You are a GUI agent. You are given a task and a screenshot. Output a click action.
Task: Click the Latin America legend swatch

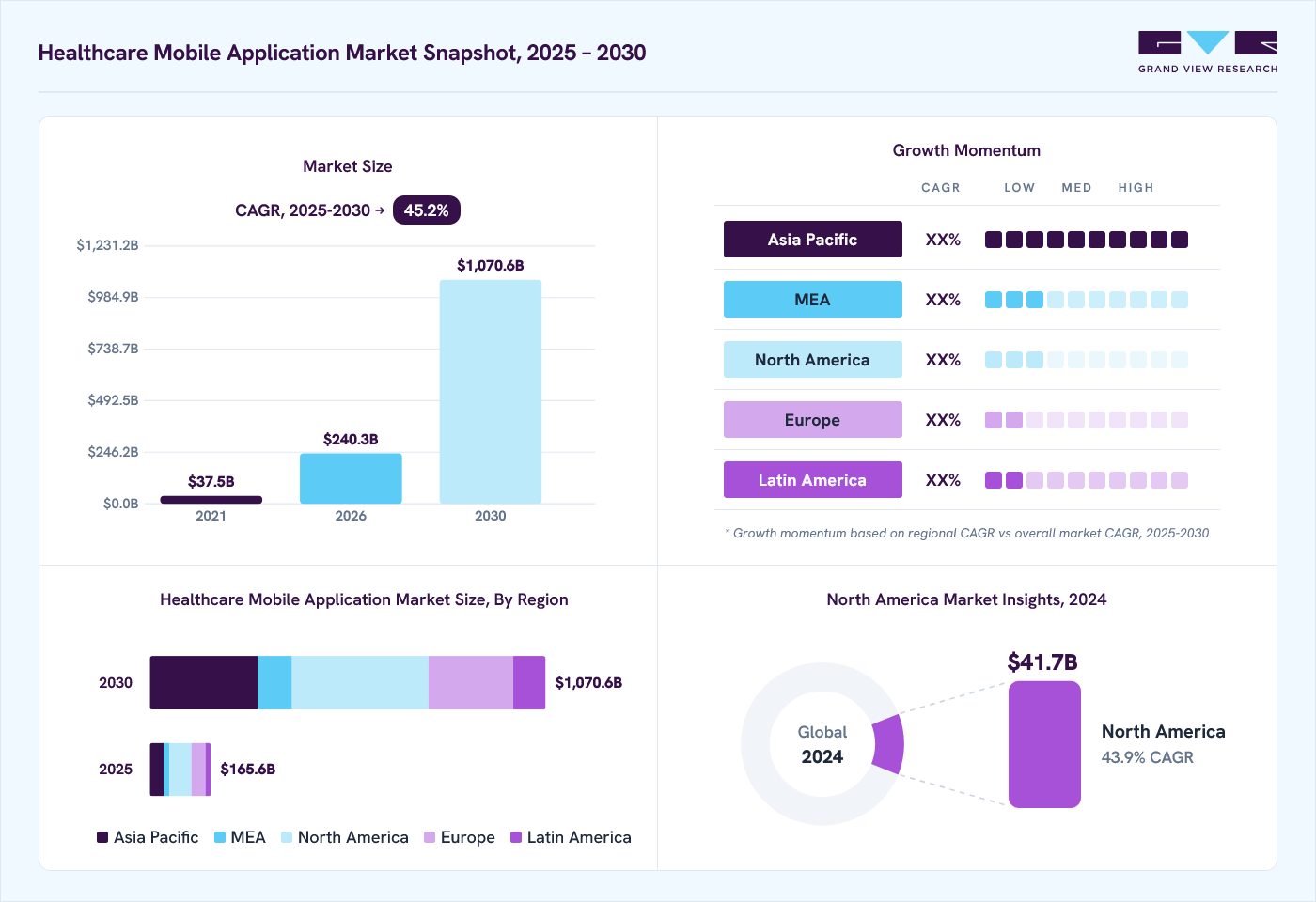point(516,837)
